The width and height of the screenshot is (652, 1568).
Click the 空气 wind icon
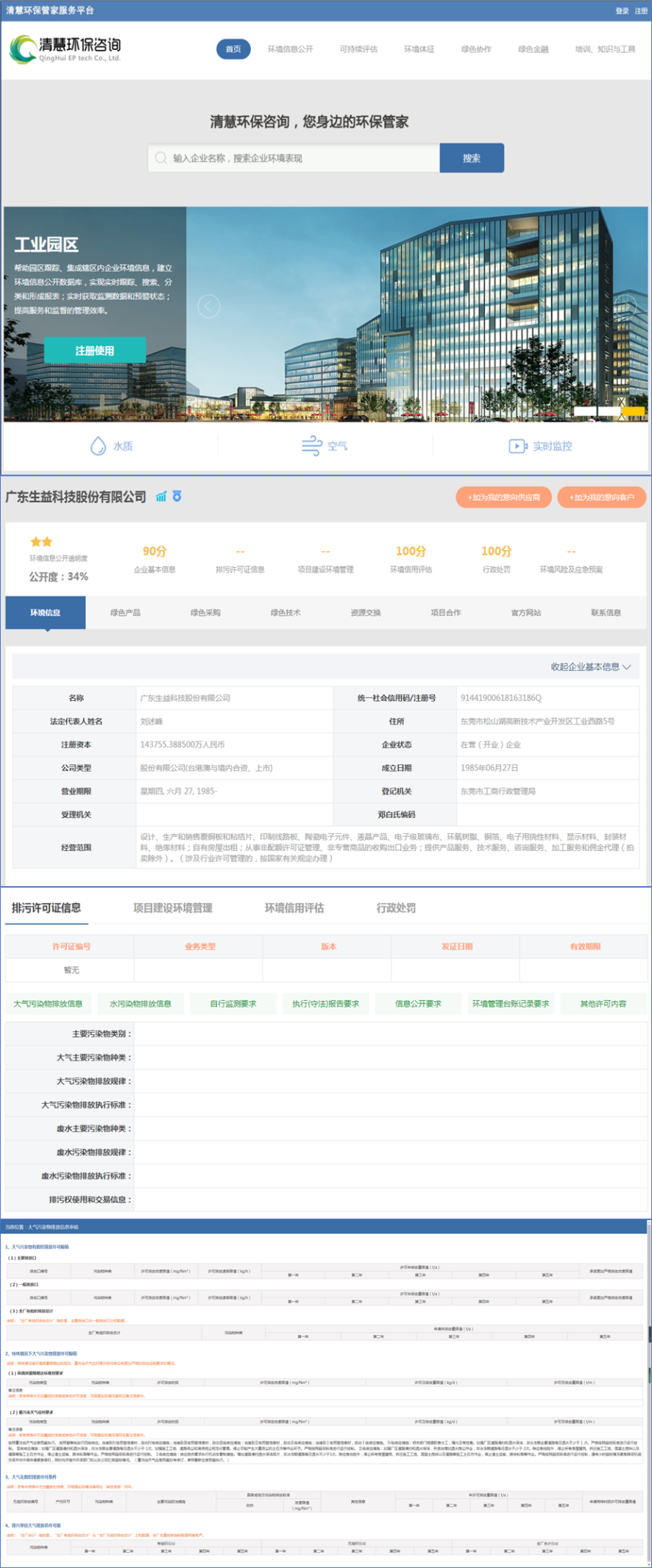311,446
